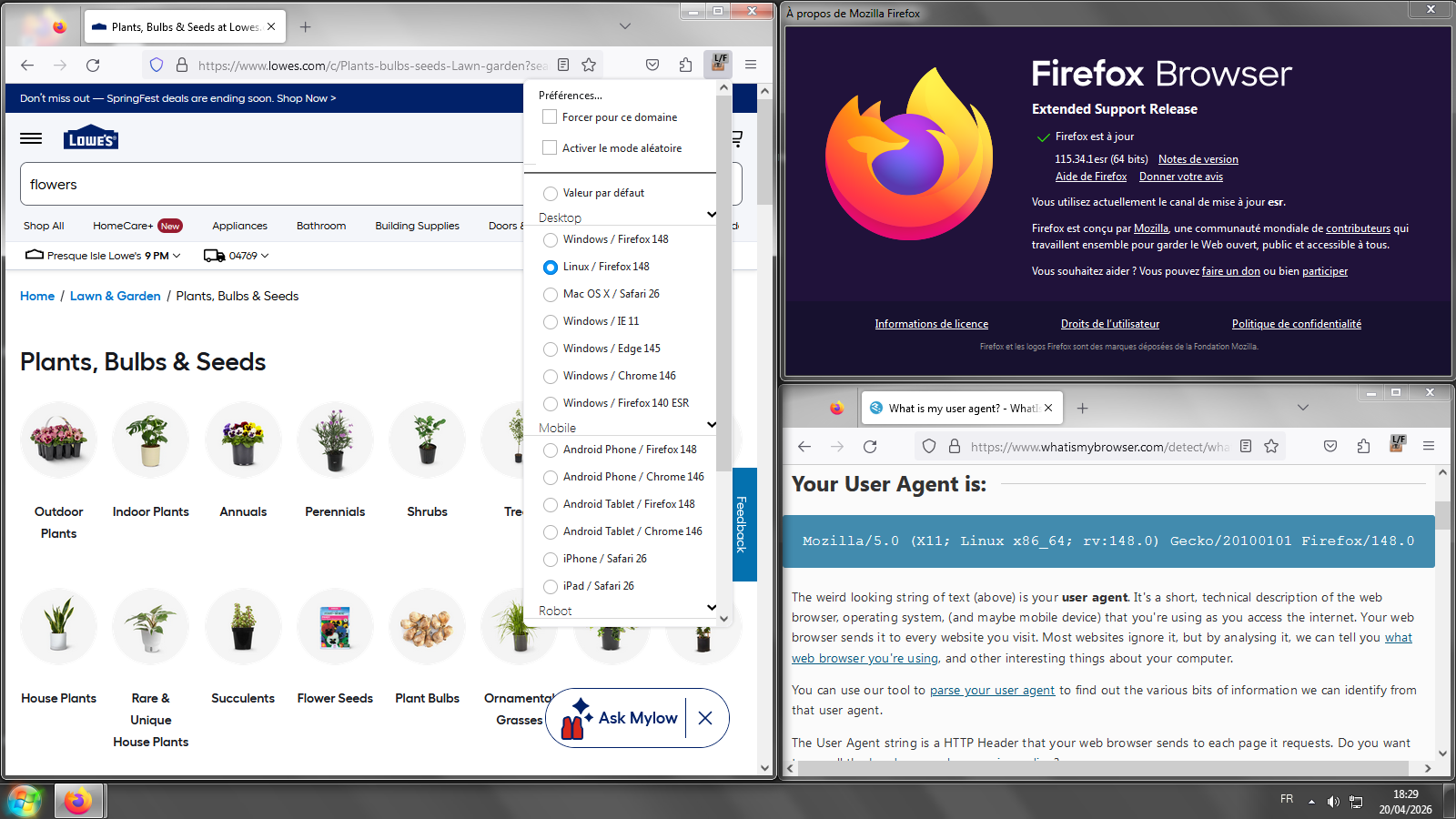Screen dimensions: 1456x819
Task: Click the Feedback side tab
Action: 744,524
